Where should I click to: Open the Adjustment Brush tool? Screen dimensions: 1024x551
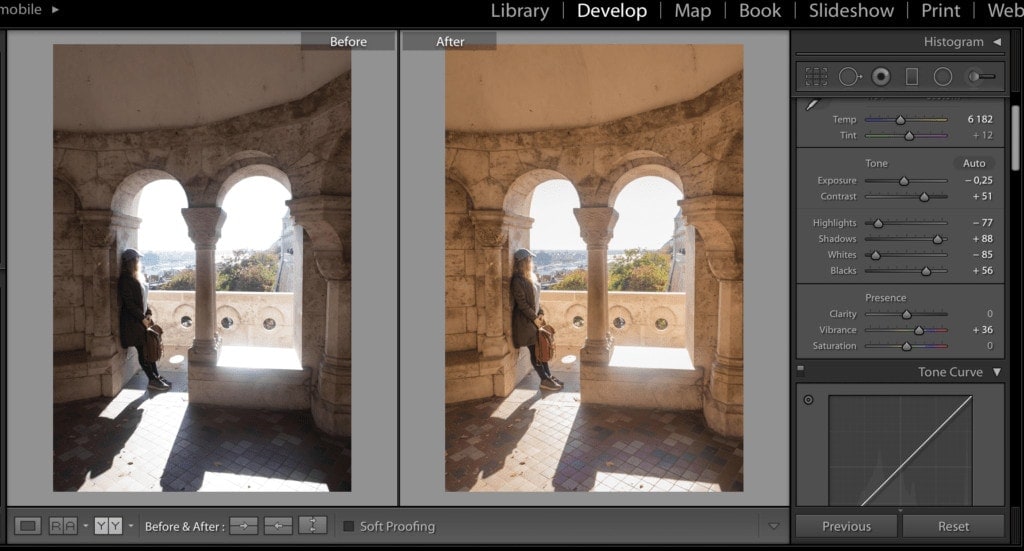tap(979, 76)
